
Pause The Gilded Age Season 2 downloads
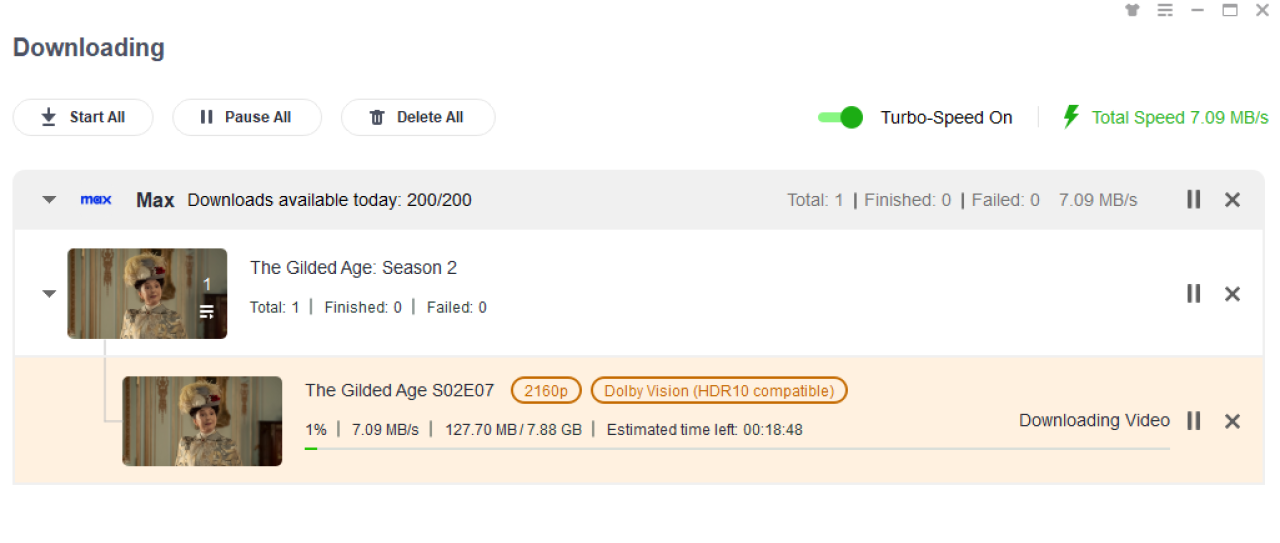pyautogui.click(x=1193, y=294)
